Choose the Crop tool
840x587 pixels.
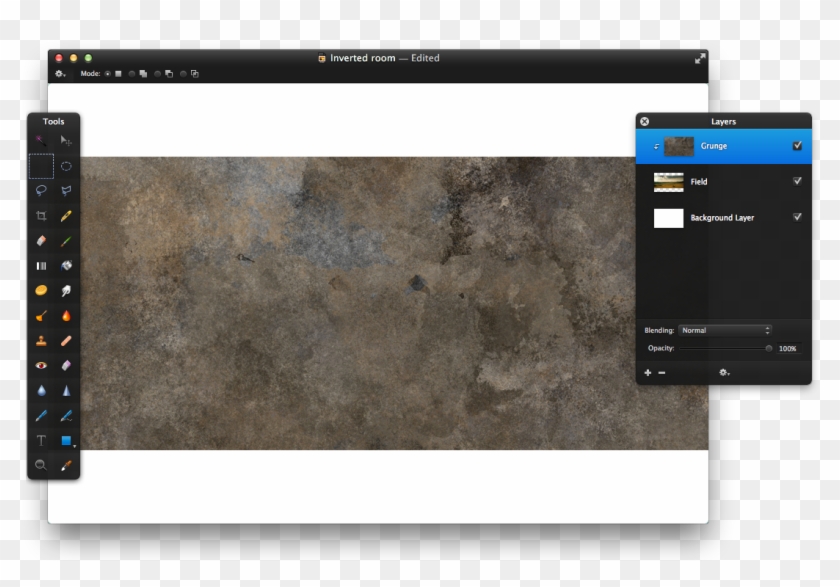click(41, 216)
